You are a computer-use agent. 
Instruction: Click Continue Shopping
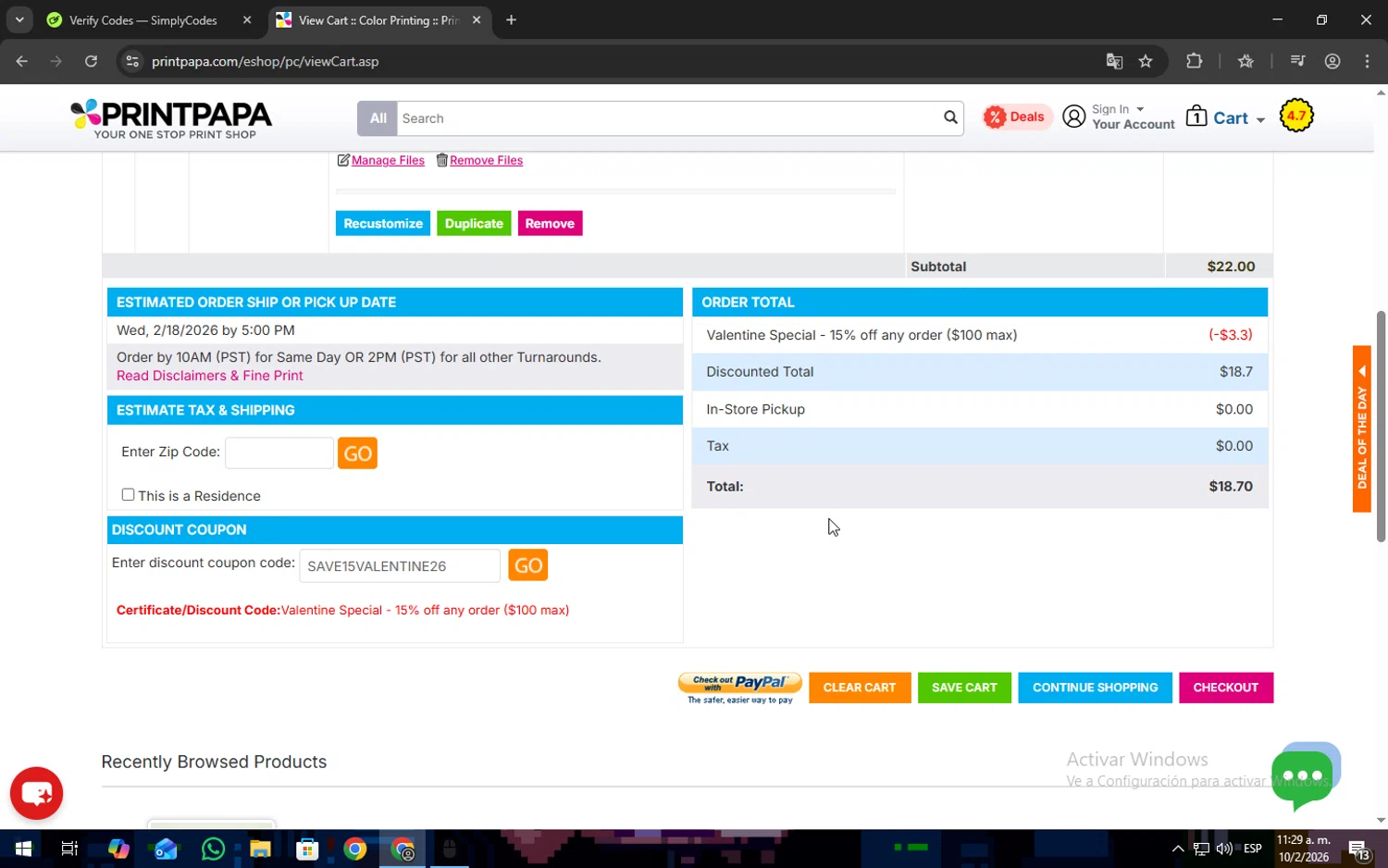pyautogui.click(x=1095, y=688)
